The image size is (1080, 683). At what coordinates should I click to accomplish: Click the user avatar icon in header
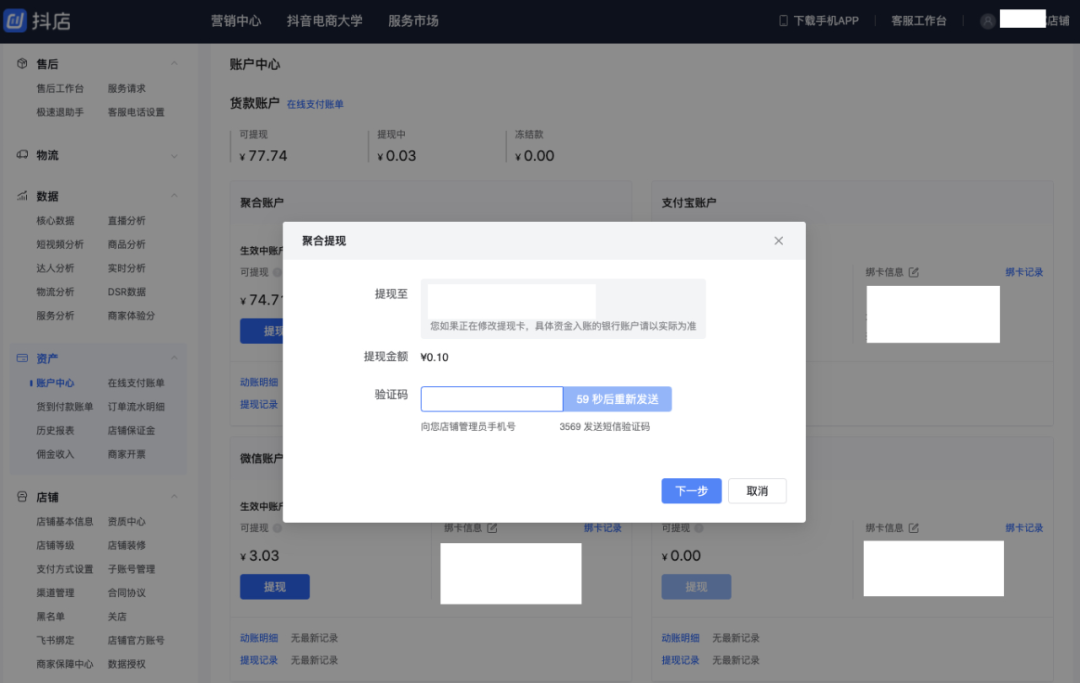(x=987, y=21)
